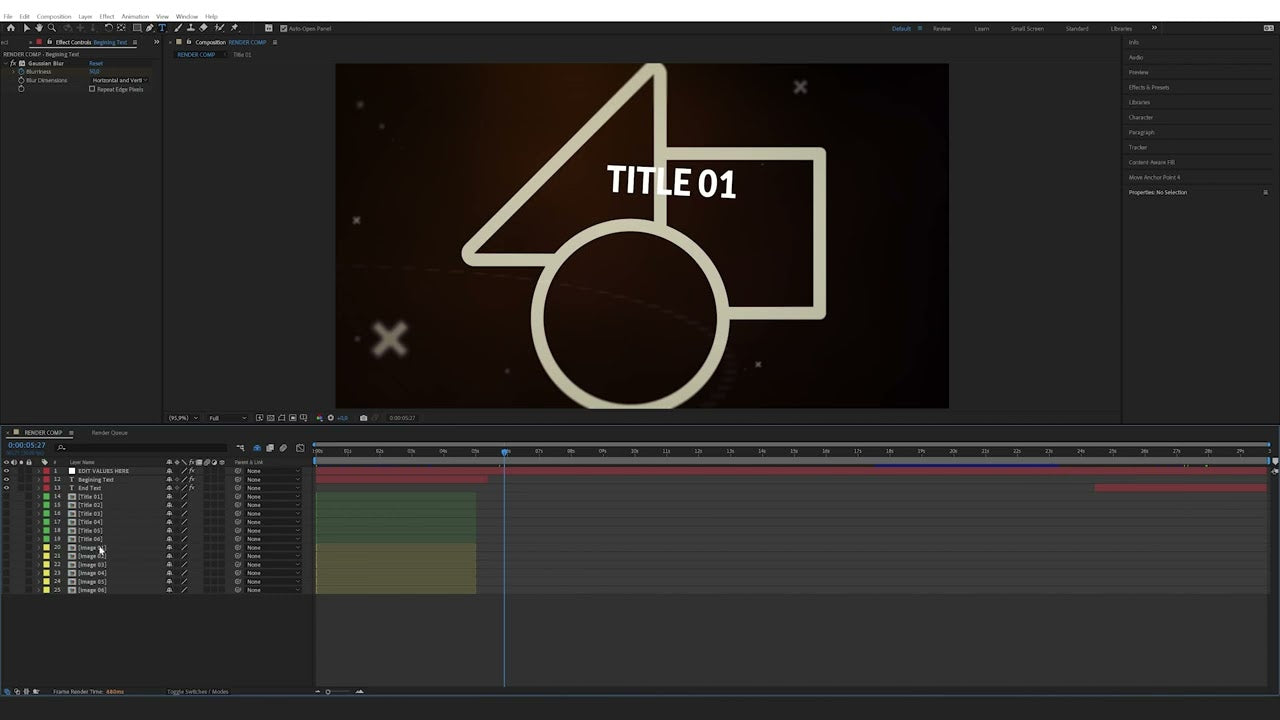Choose the Rotation tool
The image size is (1280, 720).
108,28
